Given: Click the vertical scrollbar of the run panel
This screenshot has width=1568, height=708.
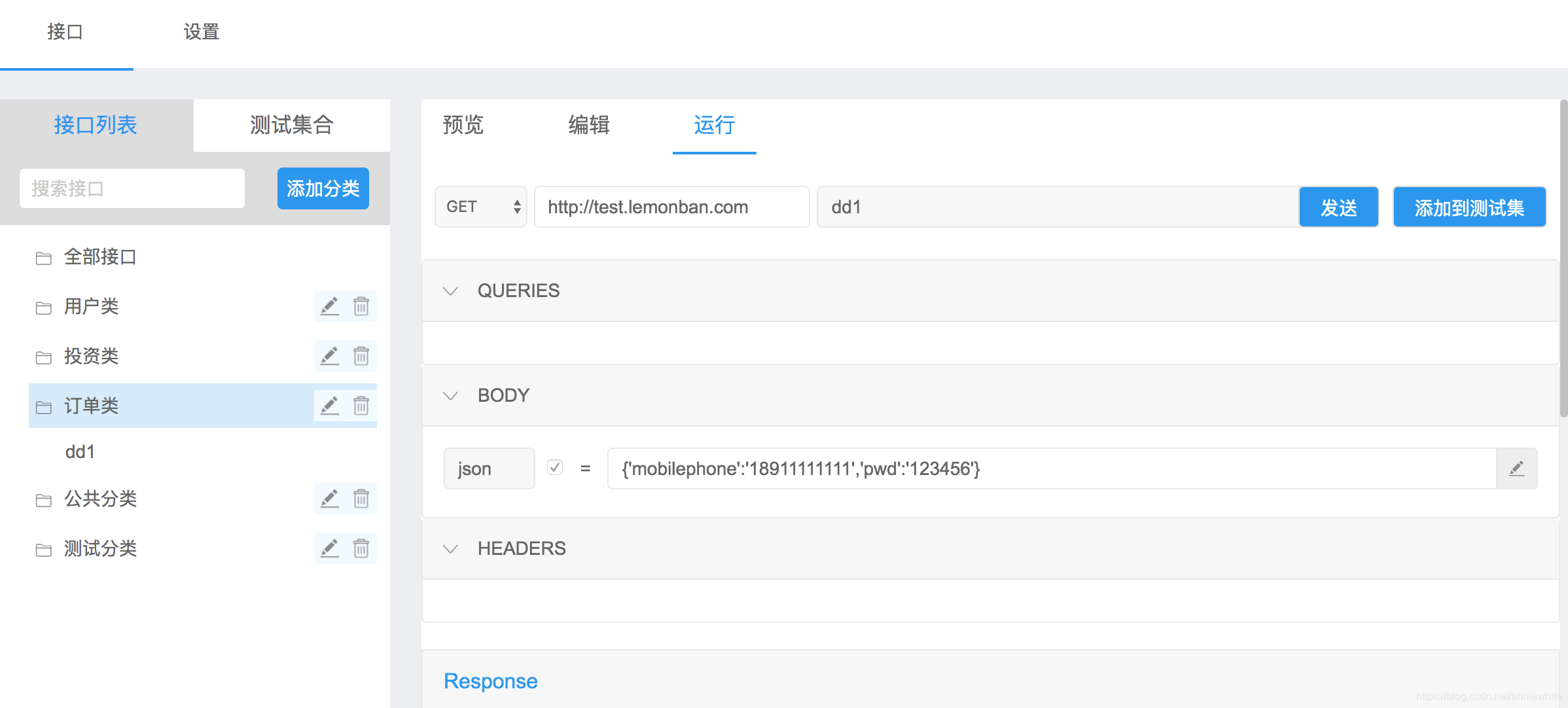Looking at the screenshot, I should tap(1563, 258).
